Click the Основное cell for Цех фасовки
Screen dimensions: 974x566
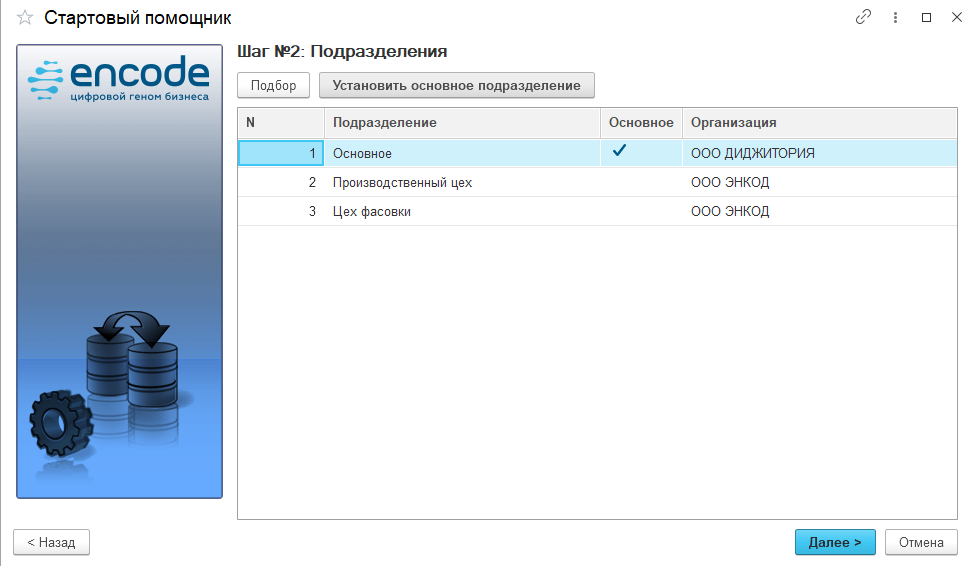641,212
